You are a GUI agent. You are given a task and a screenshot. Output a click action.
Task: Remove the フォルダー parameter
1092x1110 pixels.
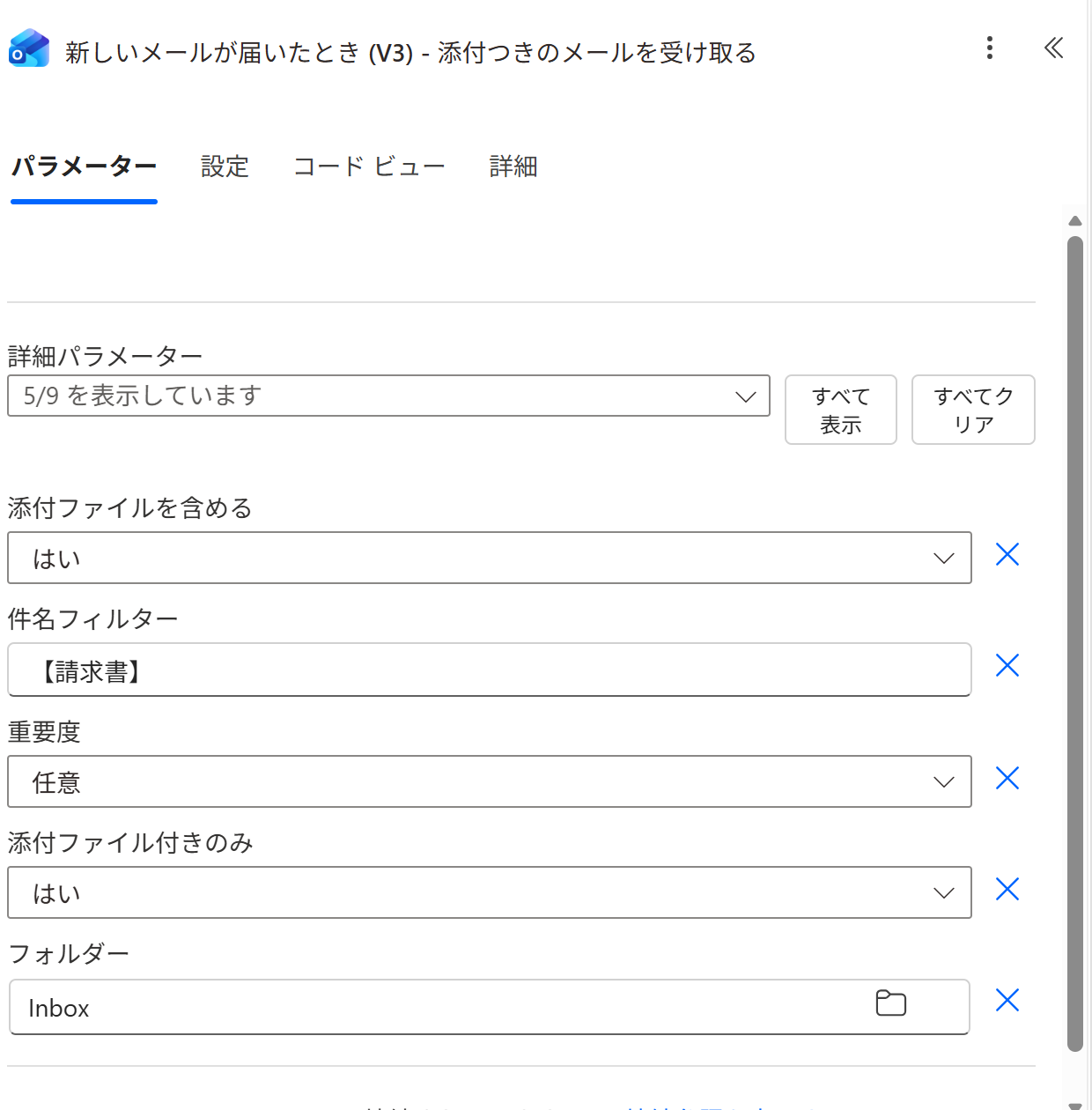(x=1007, y=1000)
